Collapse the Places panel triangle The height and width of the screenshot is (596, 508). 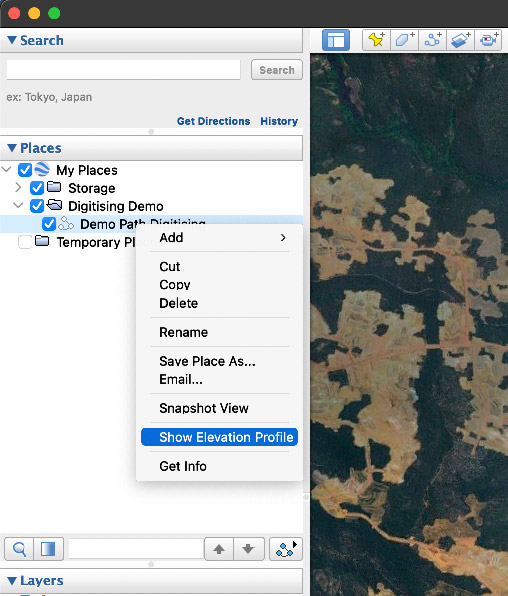click(x=12, y=148)
